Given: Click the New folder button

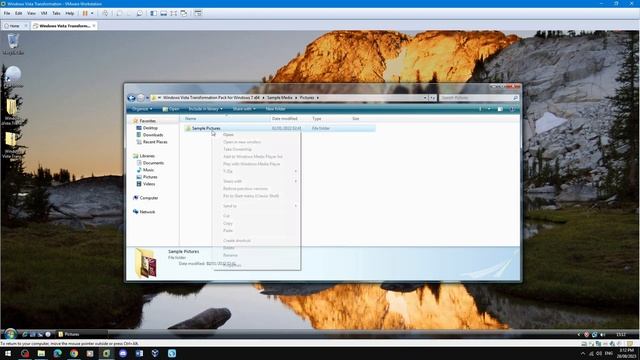Looking at the screenshot, I should [x=276, y=109].
